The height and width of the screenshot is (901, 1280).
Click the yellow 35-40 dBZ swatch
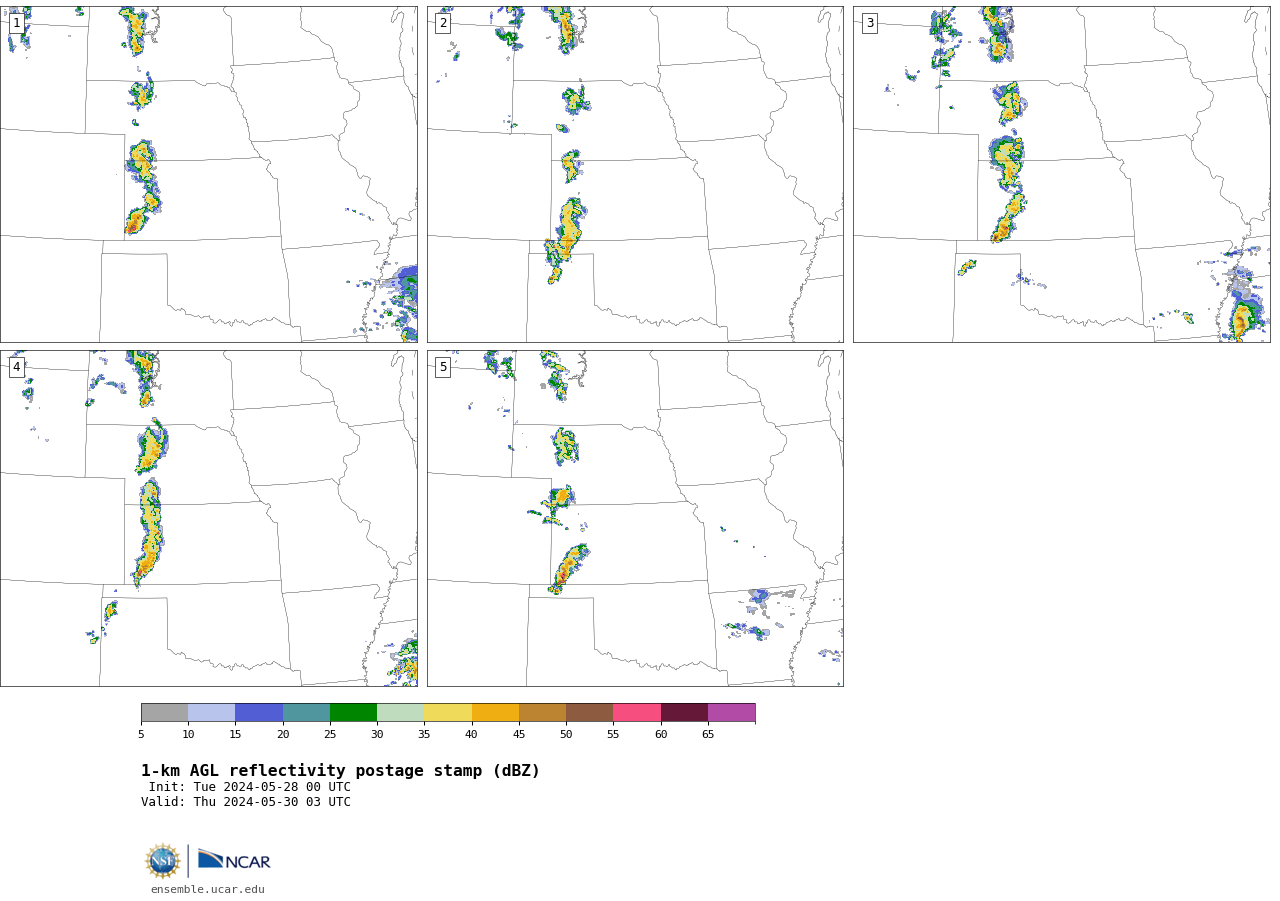(x=448, y=713)
